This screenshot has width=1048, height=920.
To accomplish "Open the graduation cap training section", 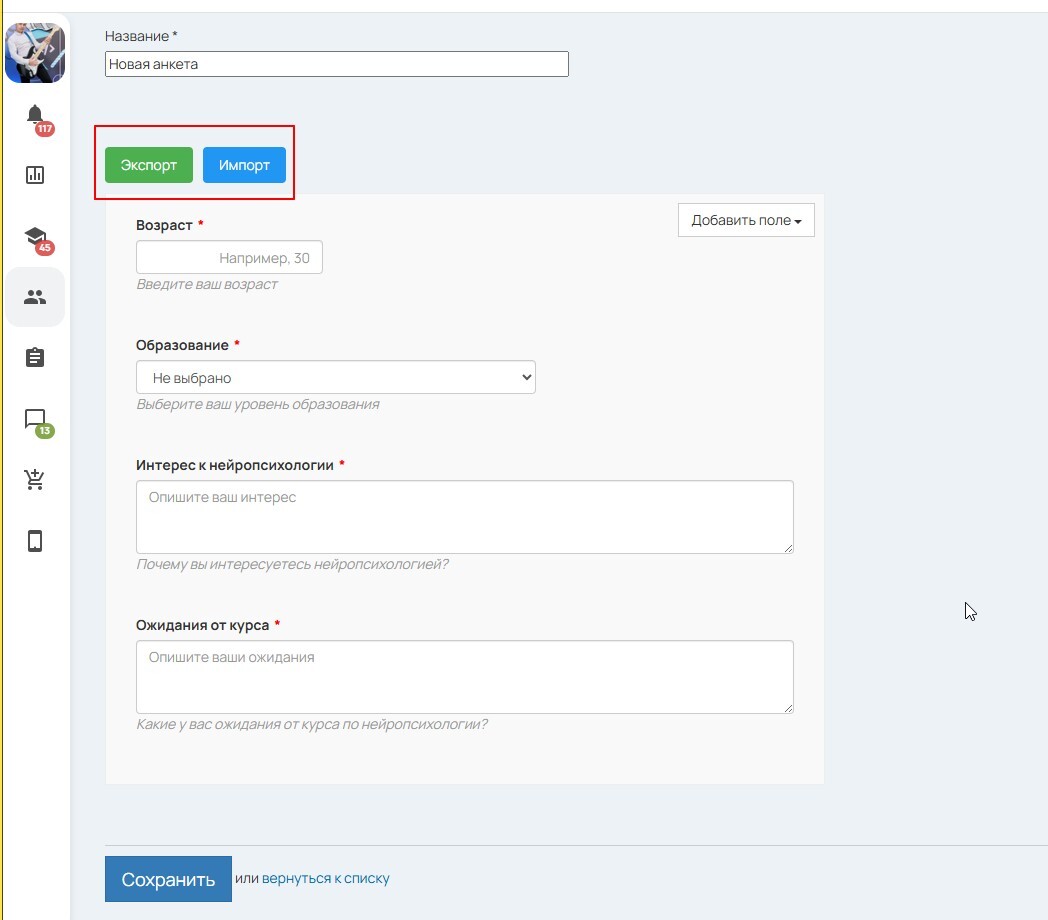I will (35, 236).
